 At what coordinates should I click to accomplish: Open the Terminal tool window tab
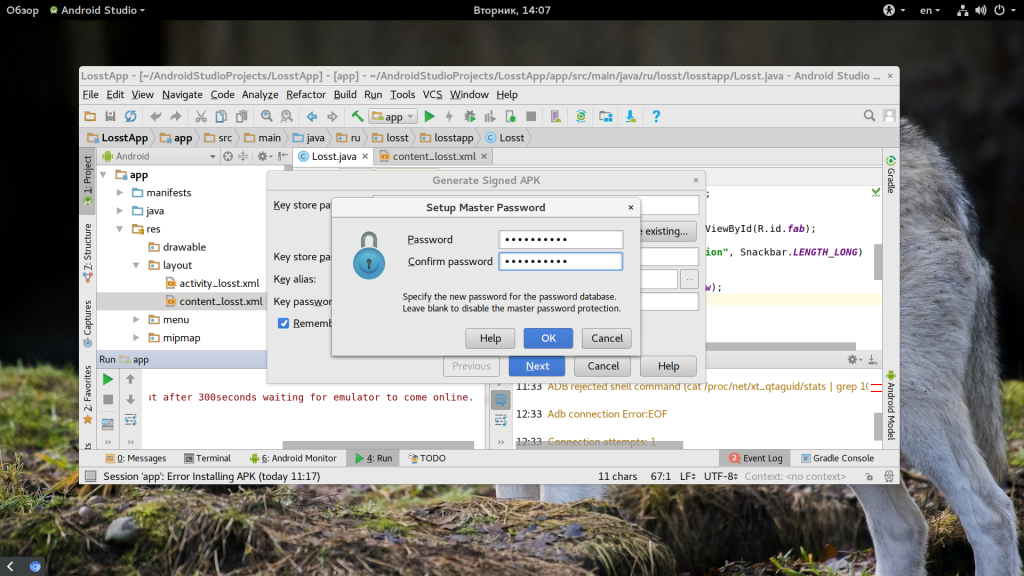(x=206, y=458)
